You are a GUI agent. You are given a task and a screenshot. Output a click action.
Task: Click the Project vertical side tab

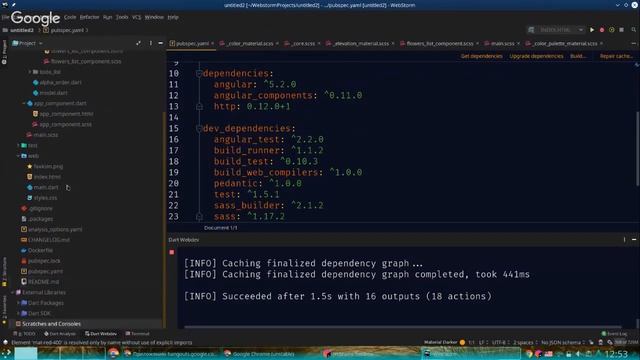pyautogui.click(x=4, y=52)
